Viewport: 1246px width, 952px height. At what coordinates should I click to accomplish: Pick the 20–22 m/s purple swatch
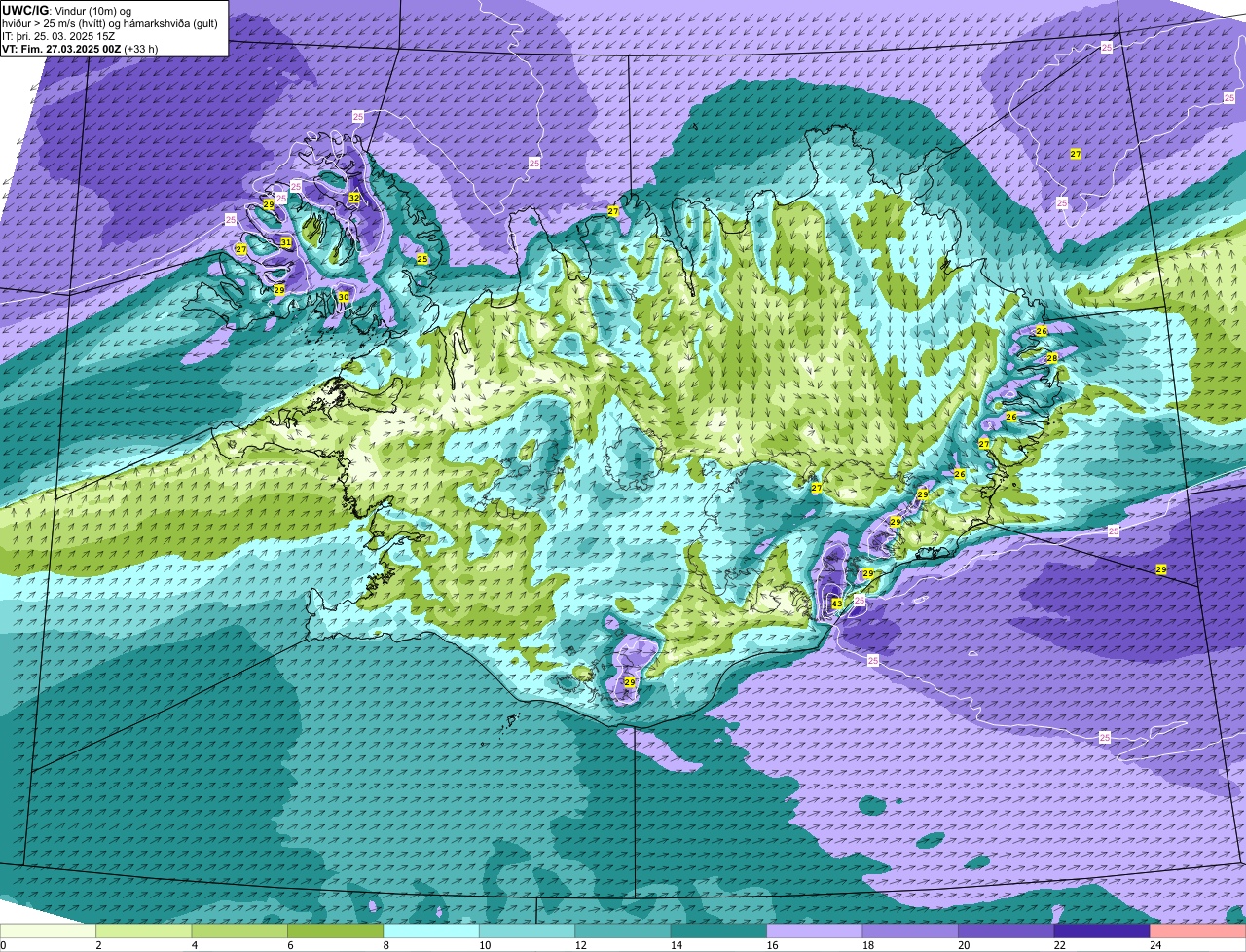click(x=1008, y=931)
